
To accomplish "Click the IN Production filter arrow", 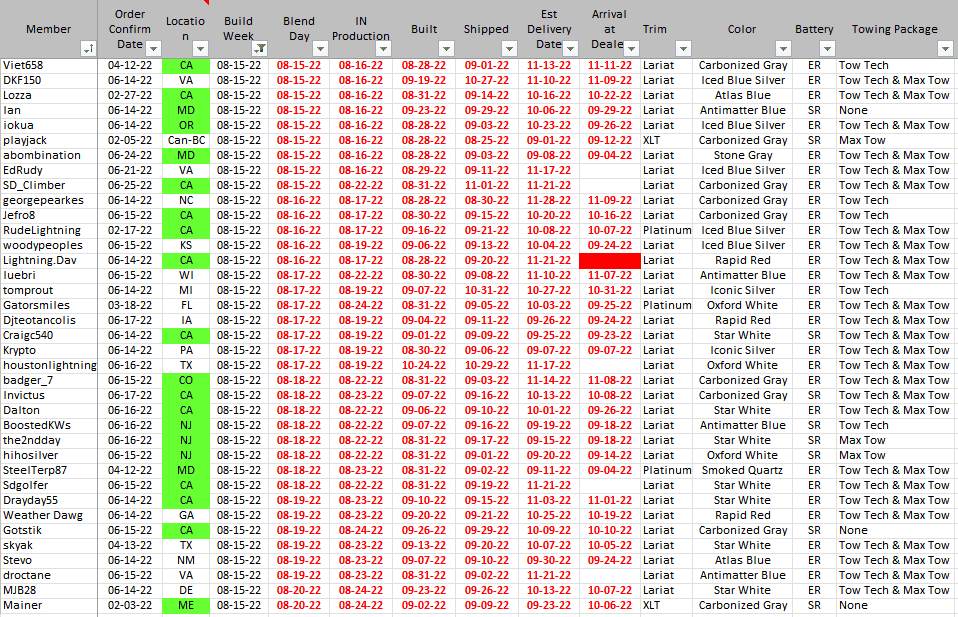I will click(382, 48).
